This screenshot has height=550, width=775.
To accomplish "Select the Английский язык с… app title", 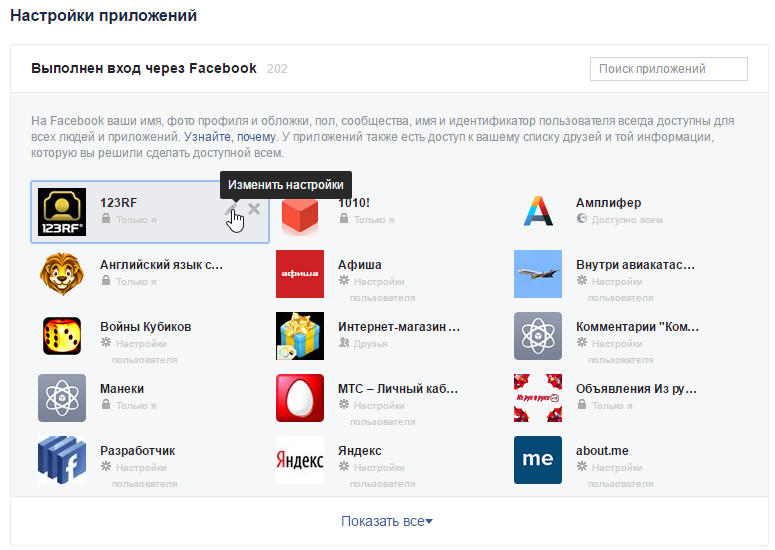I will pos(162,265).
